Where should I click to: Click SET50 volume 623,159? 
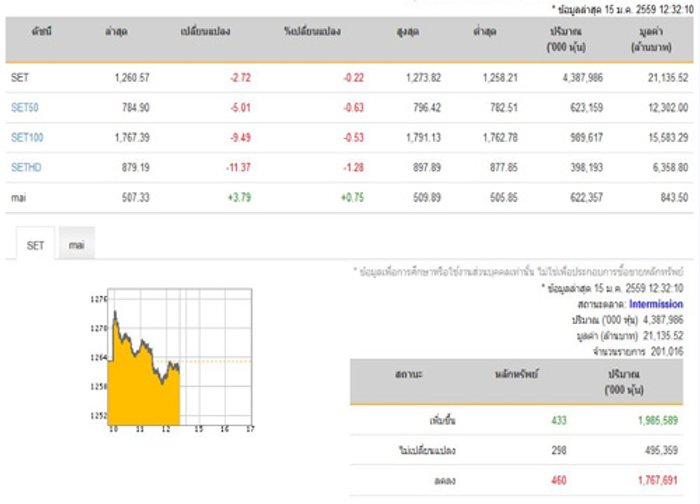[x=586, y=108]
